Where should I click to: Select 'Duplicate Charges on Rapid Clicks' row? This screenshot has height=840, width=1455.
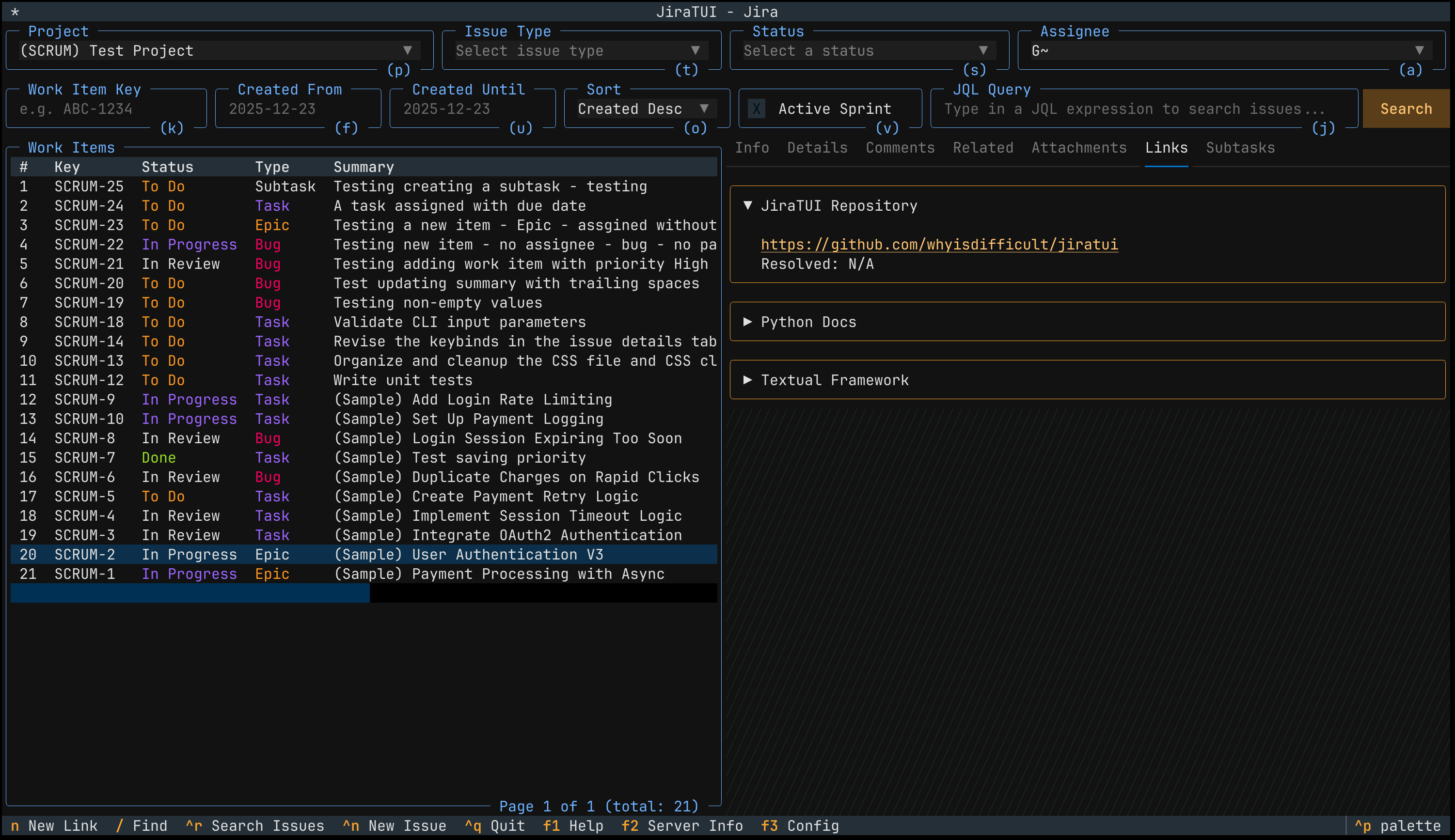[364, 477]
